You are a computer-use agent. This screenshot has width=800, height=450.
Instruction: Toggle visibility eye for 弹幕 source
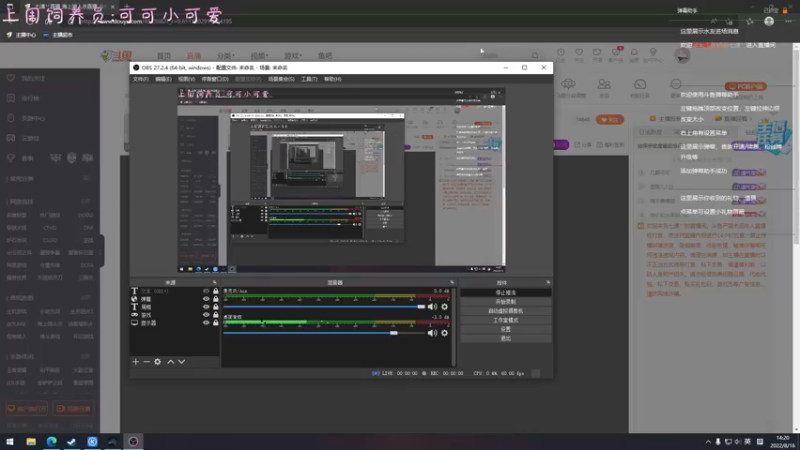[206, 299]
